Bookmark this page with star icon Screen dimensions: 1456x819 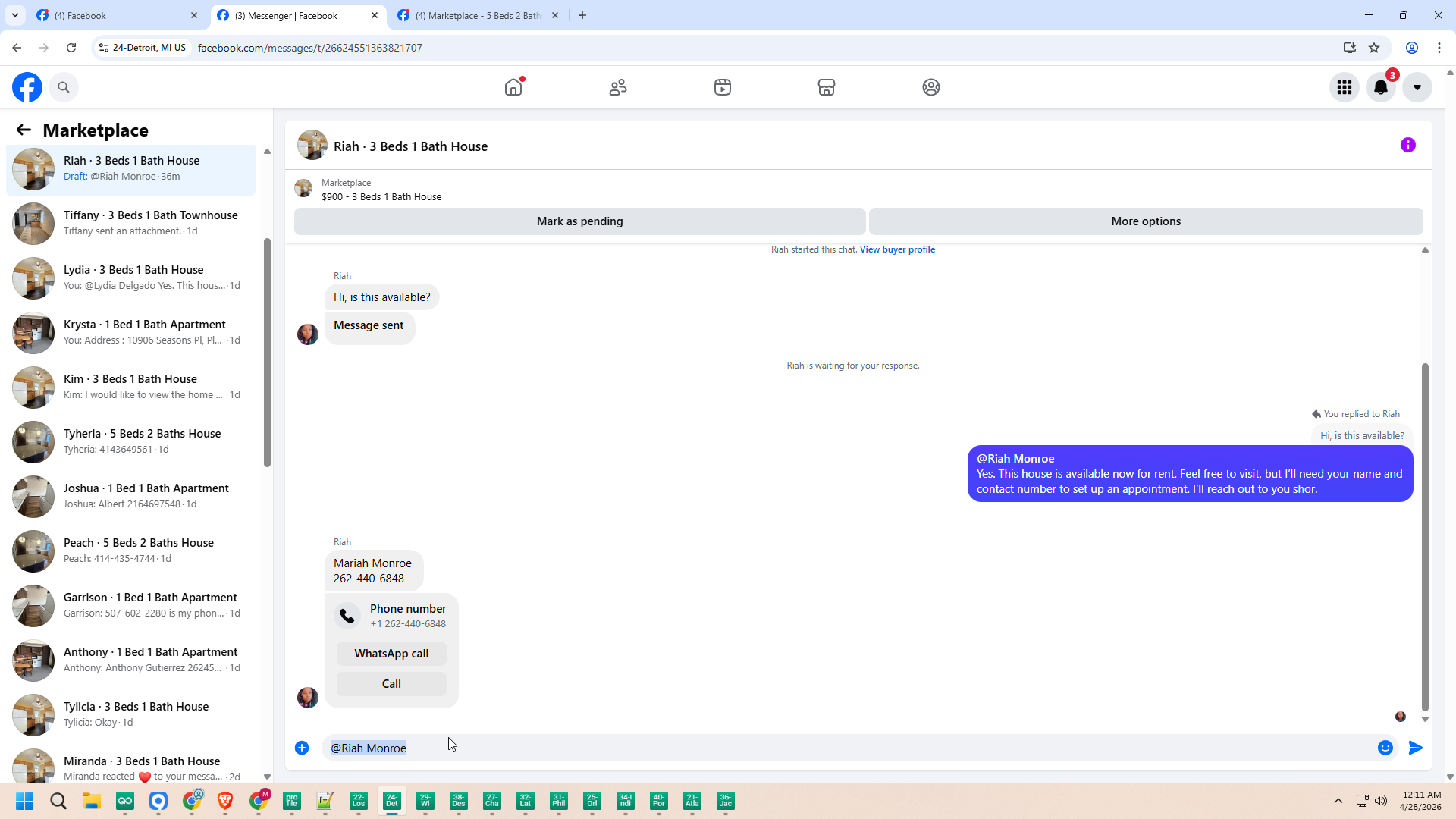tap(1374, 48)
